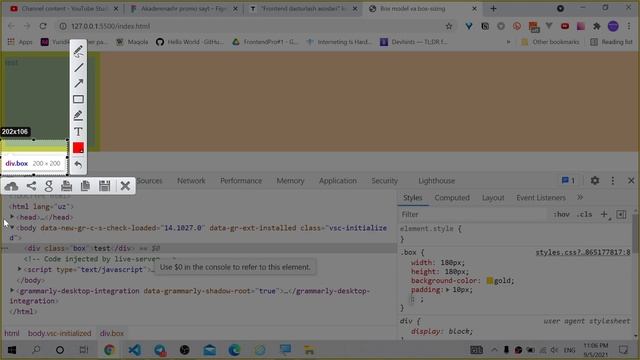Viewport: 640px width, 360px height.
Task: Expand the head element node
Action: [x=12, y=217]
